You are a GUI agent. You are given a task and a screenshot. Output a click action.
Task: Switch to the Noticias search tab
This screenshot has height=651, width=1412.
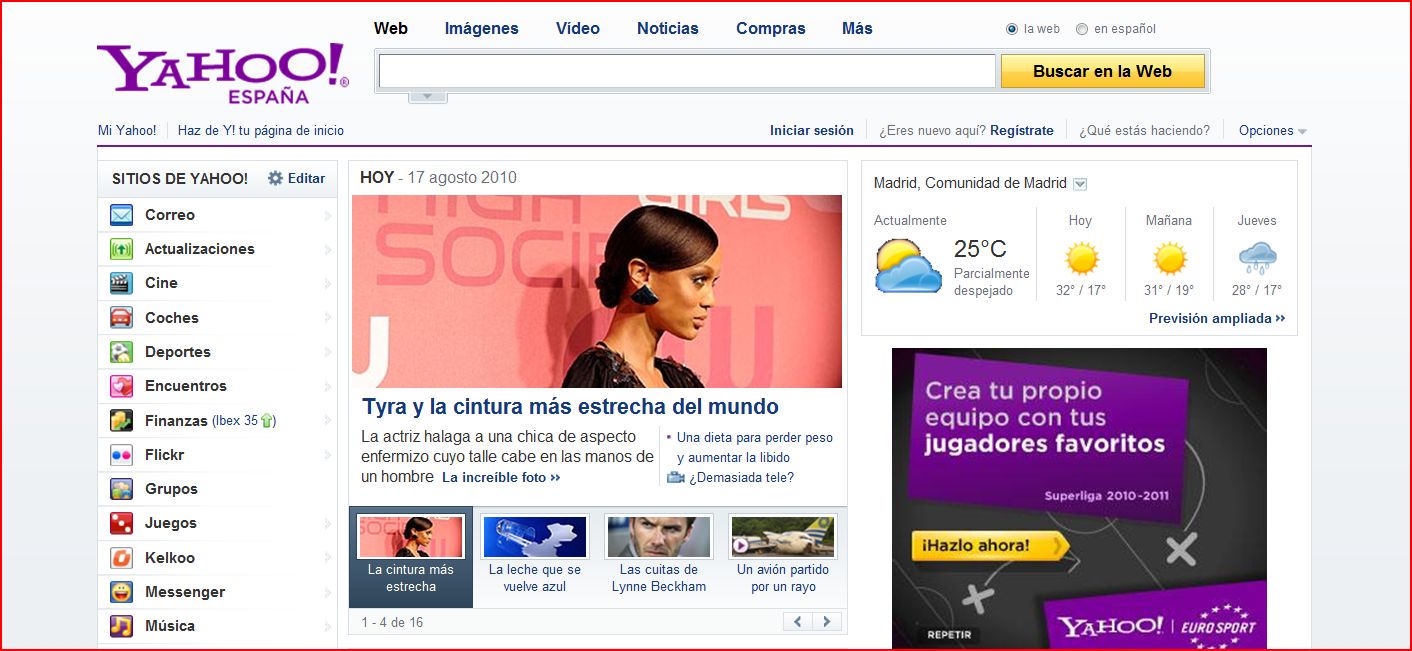click(x=667, y=29)
